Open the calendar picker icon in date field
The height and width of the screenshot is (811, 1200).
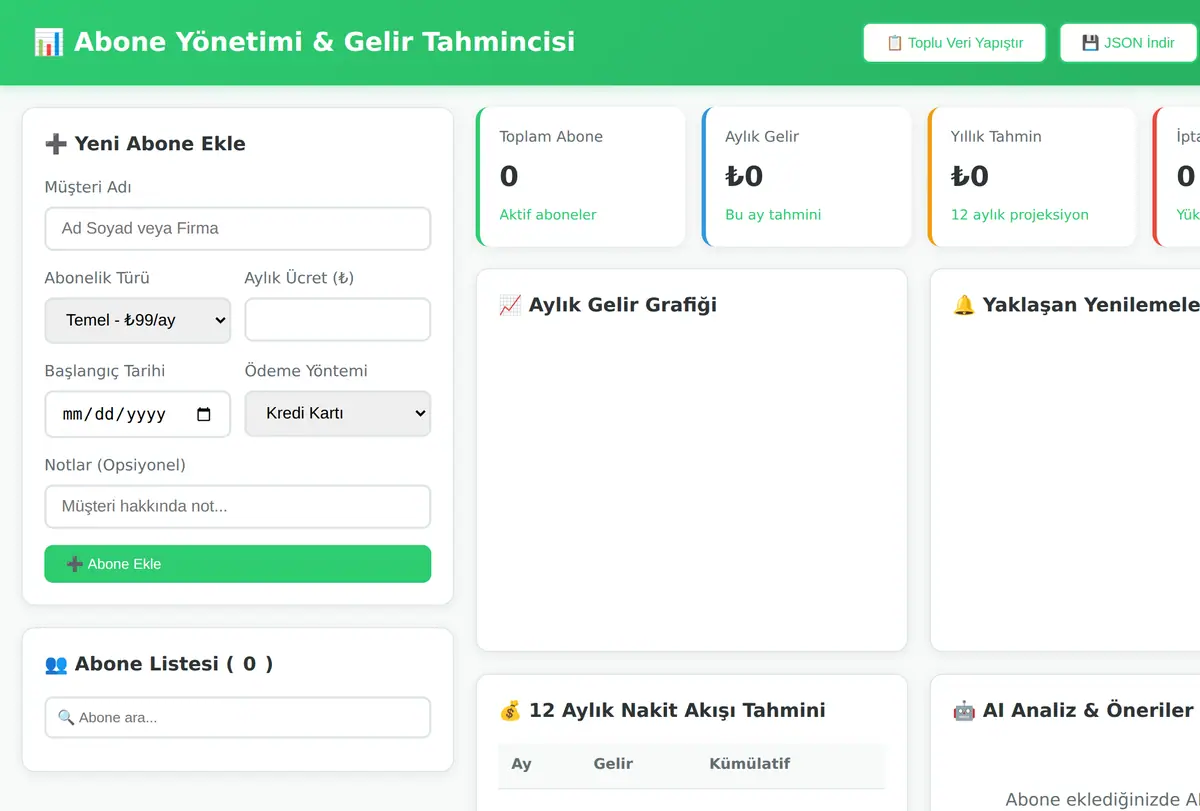tap(204, 414)
